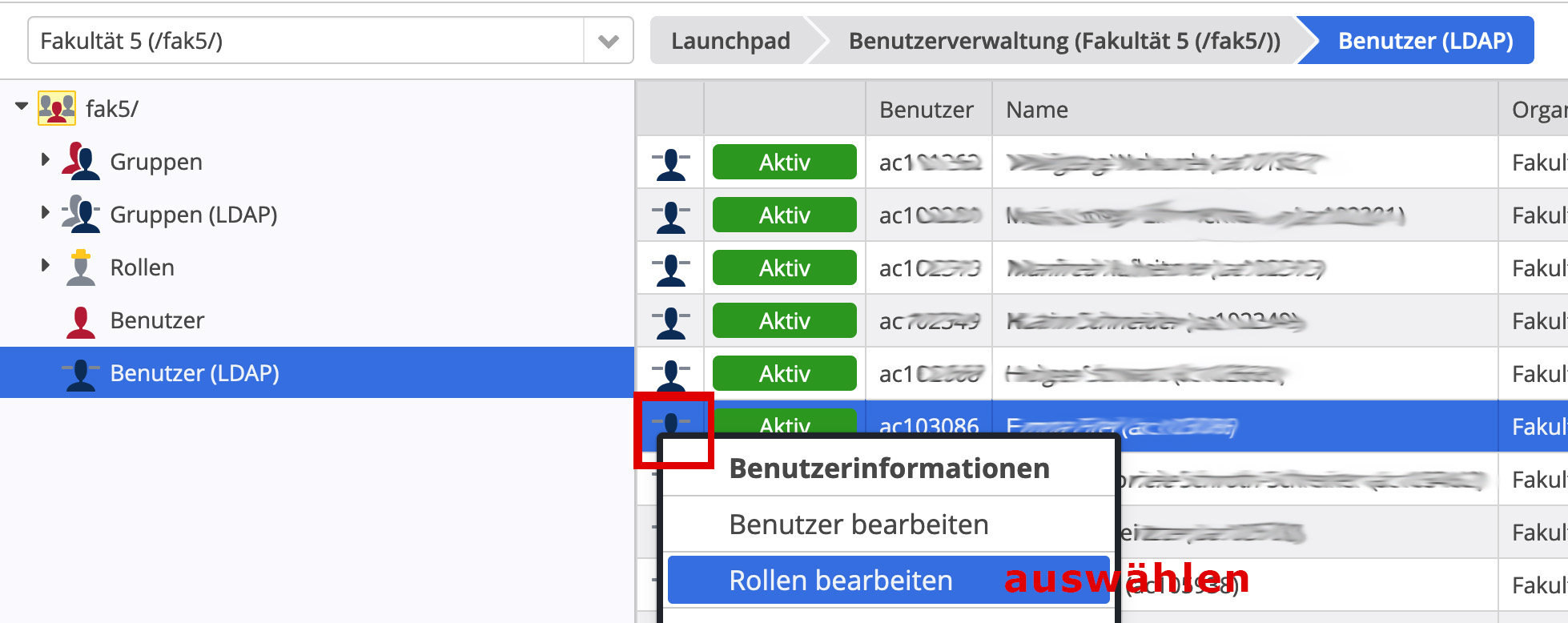Viewport: 1568px width, 623px height.
Task: Sort by the Benutzer column header
Action: tap(928, 109)
